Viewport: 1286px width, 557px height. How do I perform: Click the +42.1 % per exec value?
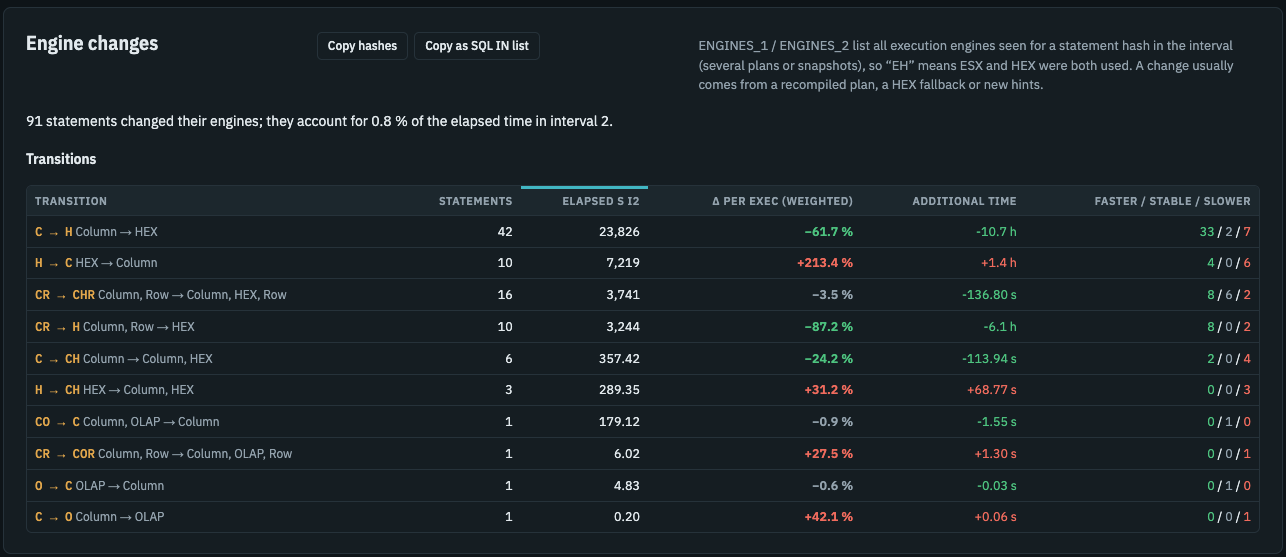828,517
